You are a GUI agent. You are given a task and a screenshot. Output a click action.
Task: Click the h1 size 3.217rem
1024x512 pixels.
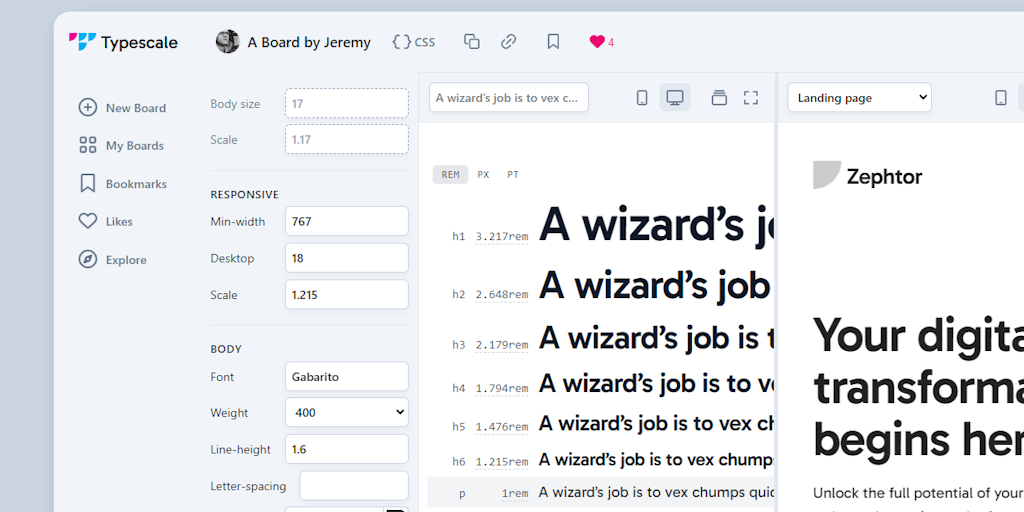[x=502, y=236]
